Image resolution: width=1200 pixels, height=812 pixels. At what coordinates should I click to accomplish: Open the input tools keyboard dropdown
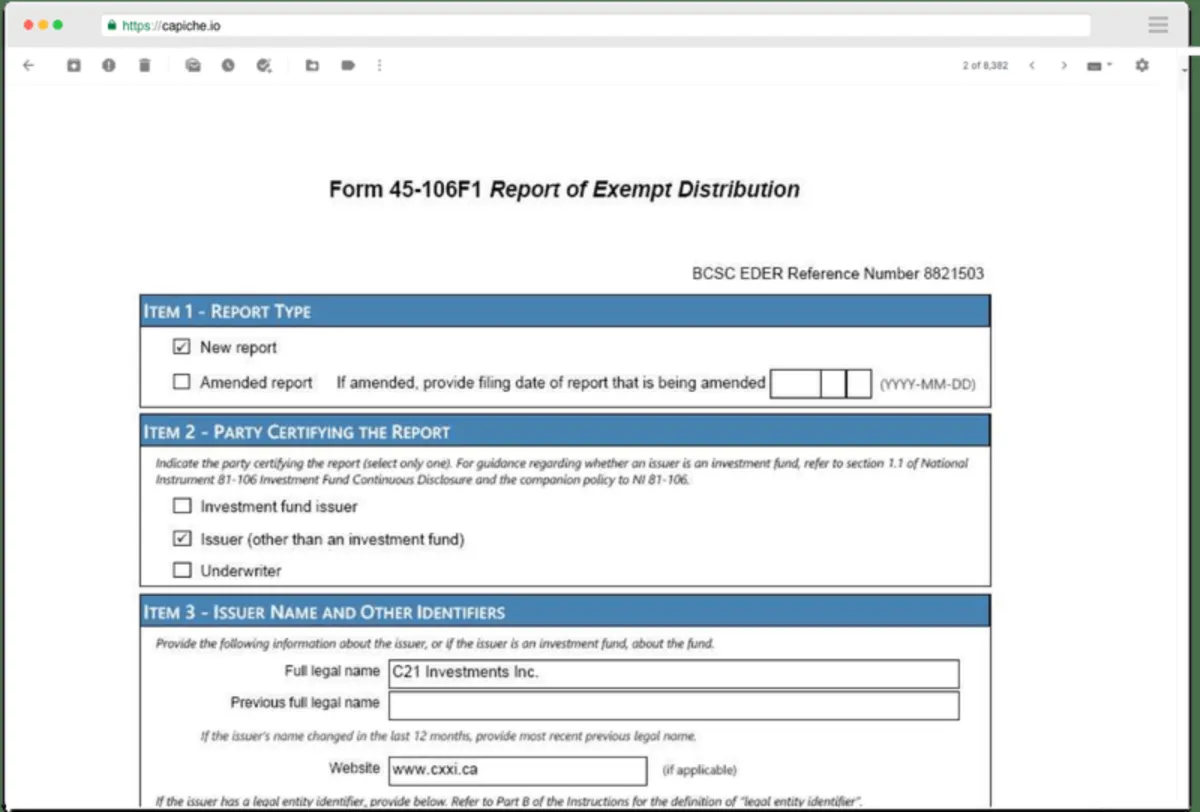(x=1099, y=66)
